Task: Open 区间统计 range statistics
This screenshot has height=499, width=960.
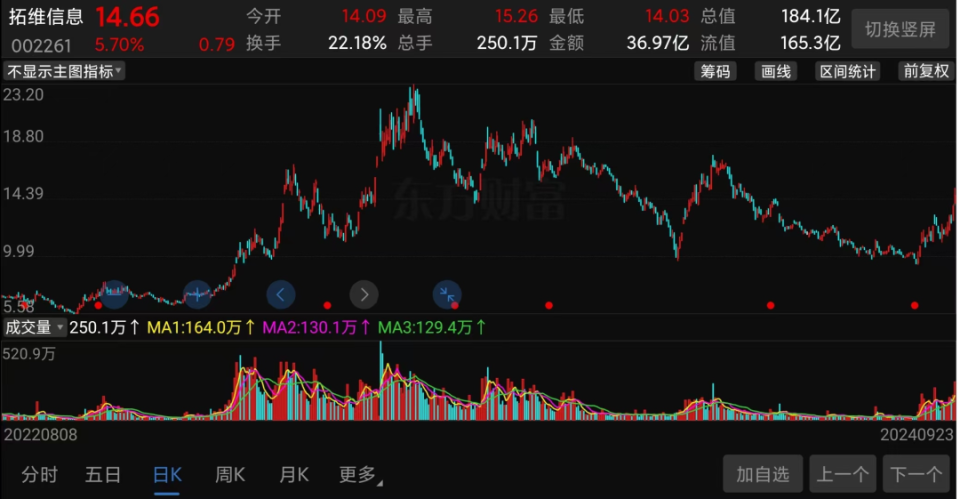Action: pyautogui.click(x=847, y=72)
